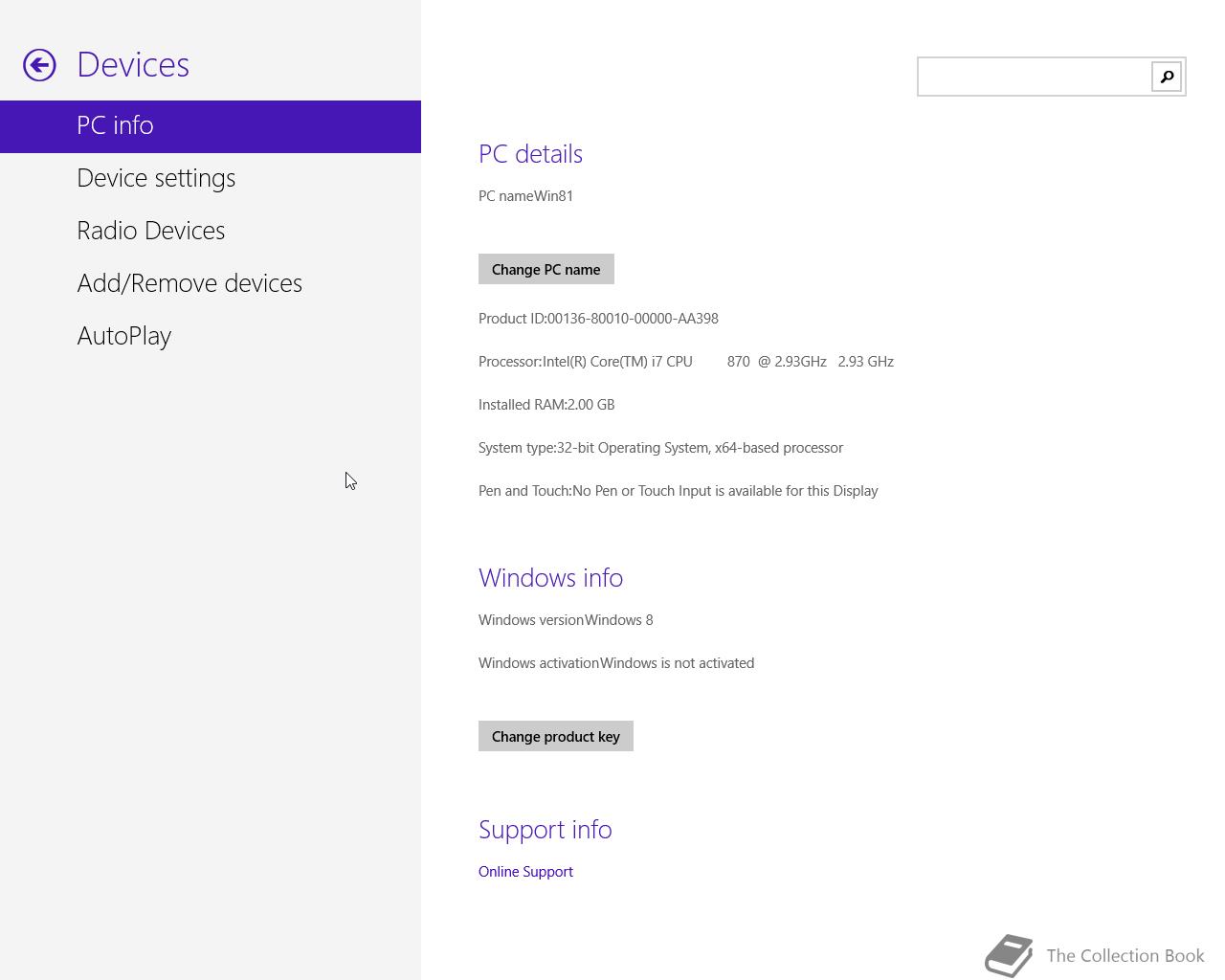Click the Change product key button
Screen dimensions: 1225x980
556,736
